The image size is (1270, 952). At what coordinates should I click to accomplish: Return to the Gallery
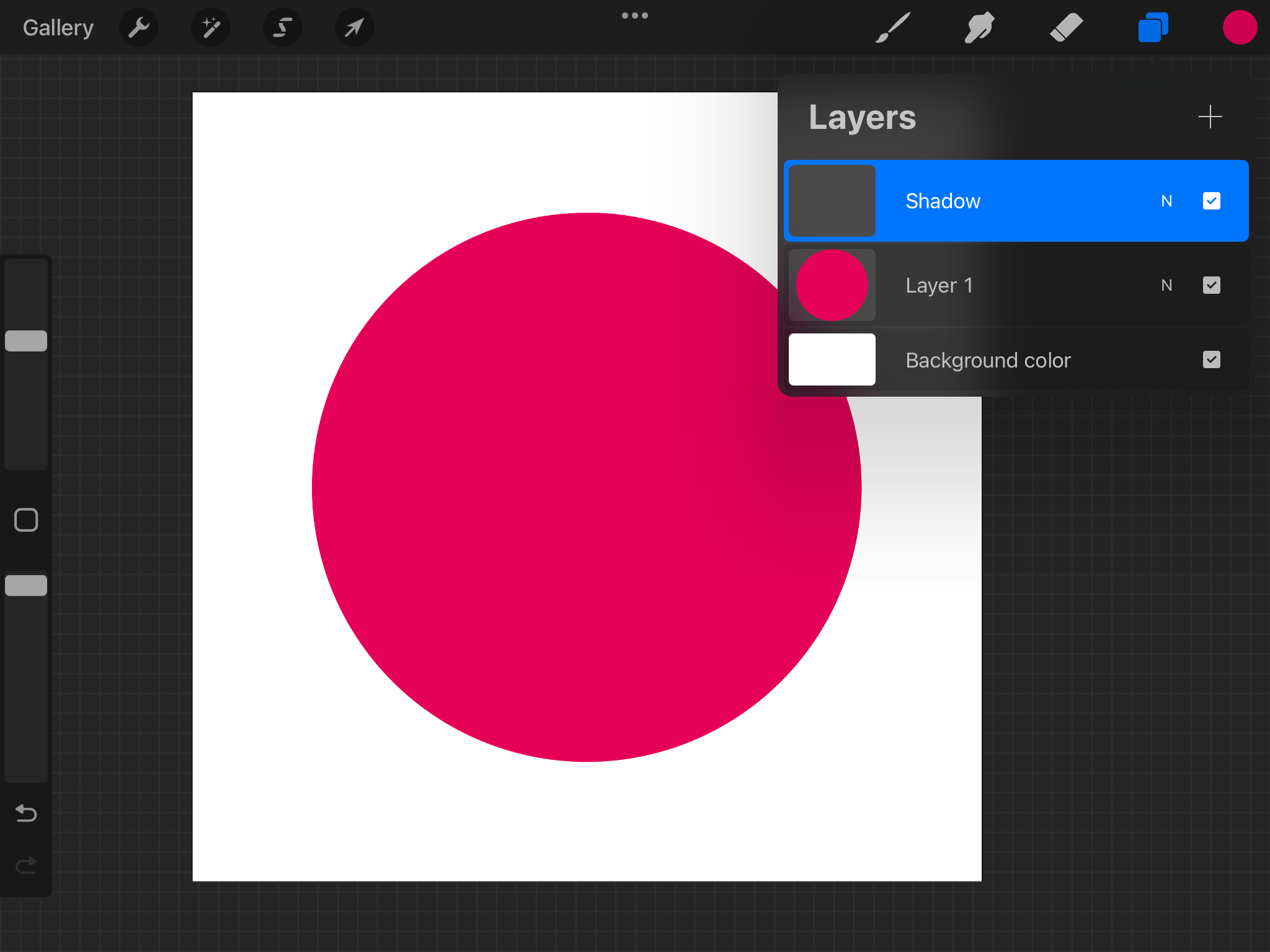point(58,27)
